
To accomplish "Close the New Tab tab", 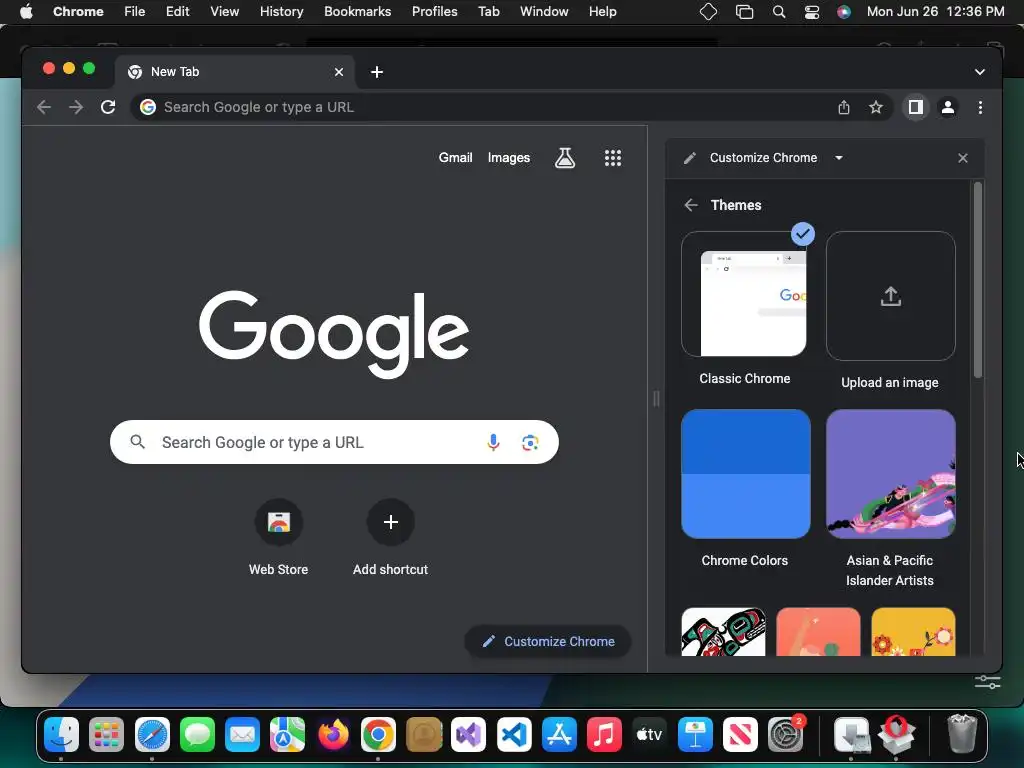I will click(x=339, y=72).
